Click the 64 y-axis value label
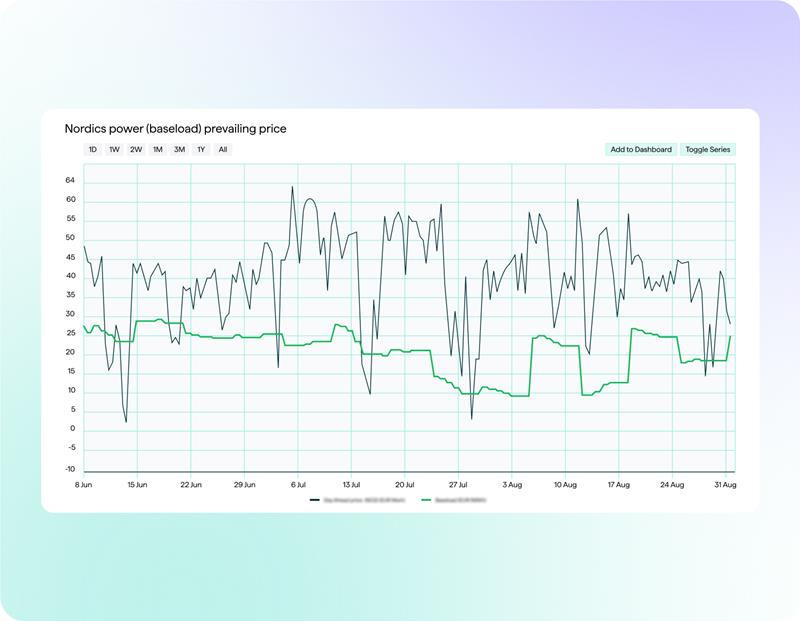 (70, 181)
